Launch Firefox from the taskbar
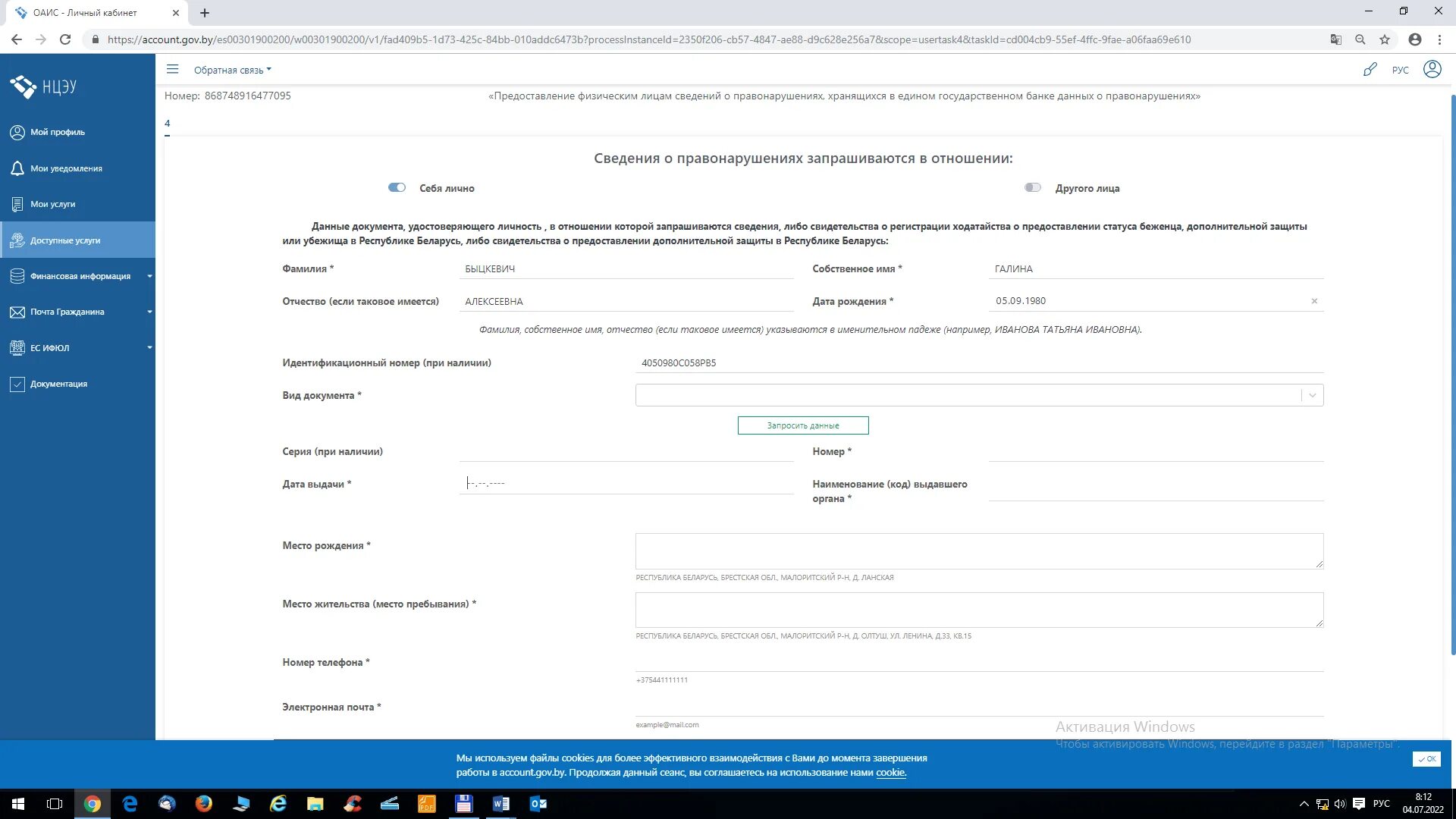1456x819 pixels. pyautogui.click(x=203, y=804)
